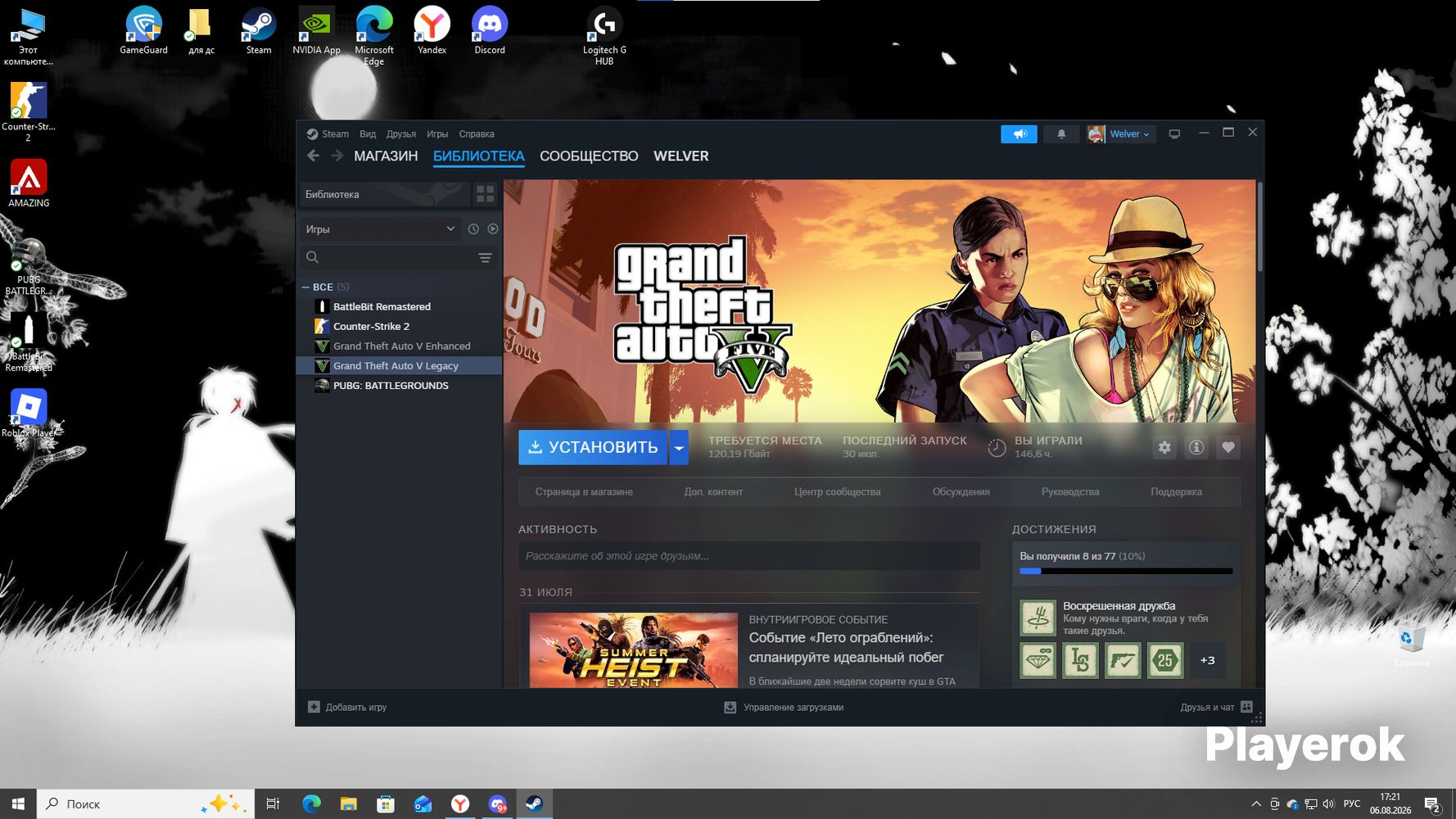This screenshot has width=1456, height=819.
Task: Open File Explorer from taskbar
Action: pos(348,804)
